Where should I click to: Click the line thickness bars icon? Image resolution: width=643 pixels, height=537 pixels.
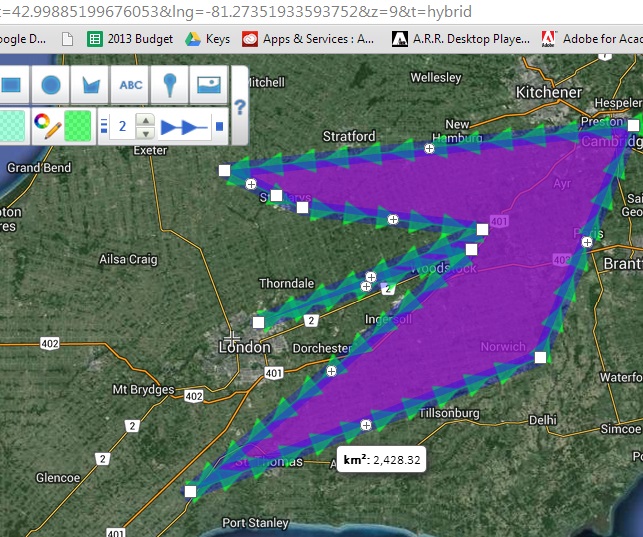104,127
